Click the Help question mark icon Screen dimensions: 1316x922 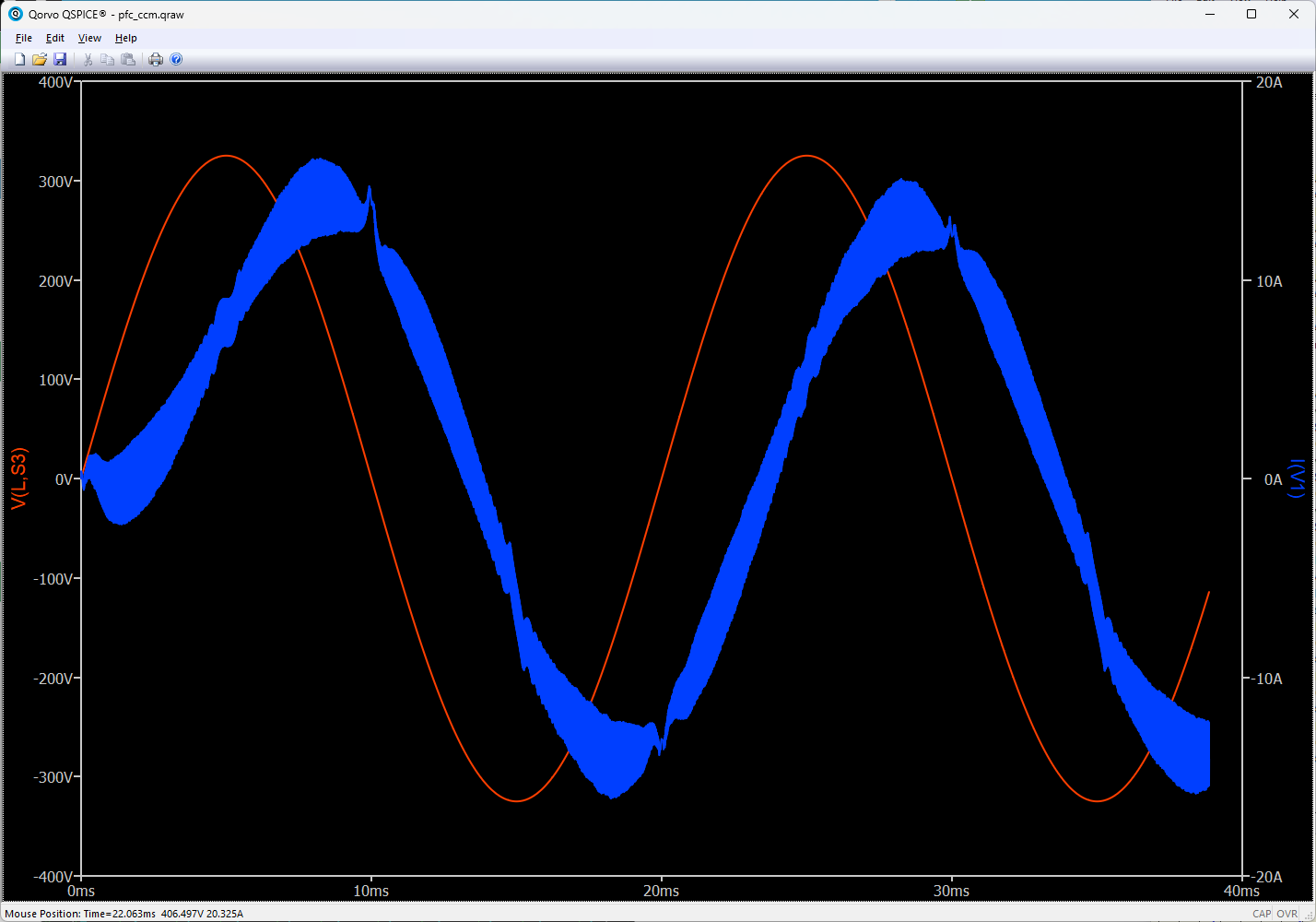point(176,59)
